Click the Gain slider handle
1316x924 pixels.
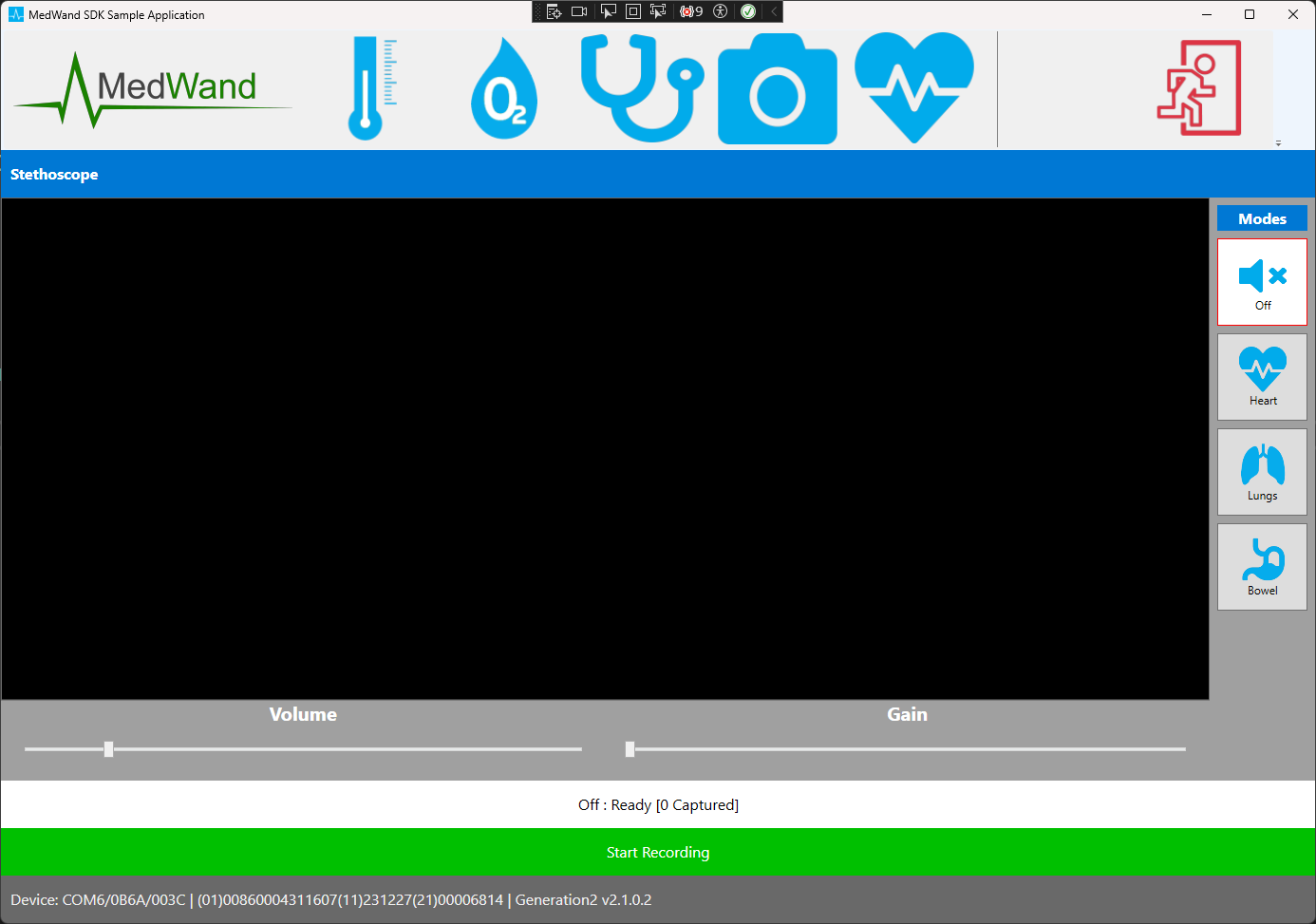(630, 749)
